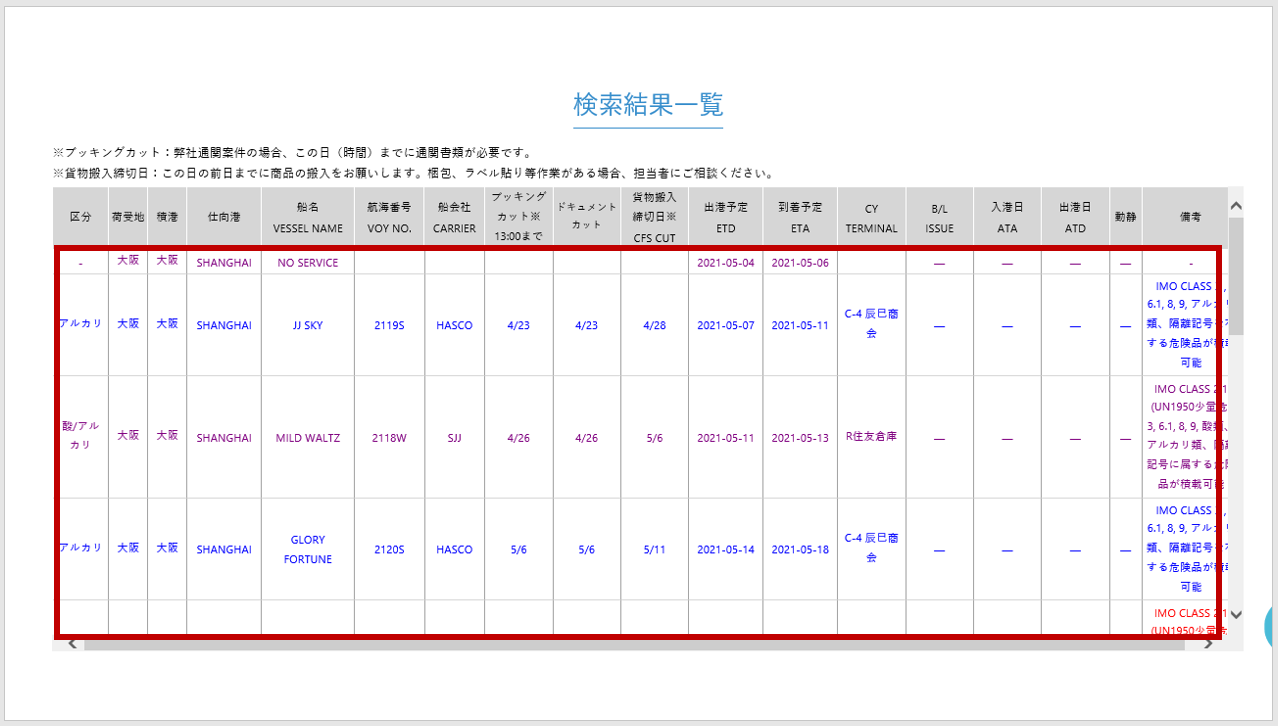
Task: Click the R住友倉庫 terminal cell
Action: (x=872, y=436)
